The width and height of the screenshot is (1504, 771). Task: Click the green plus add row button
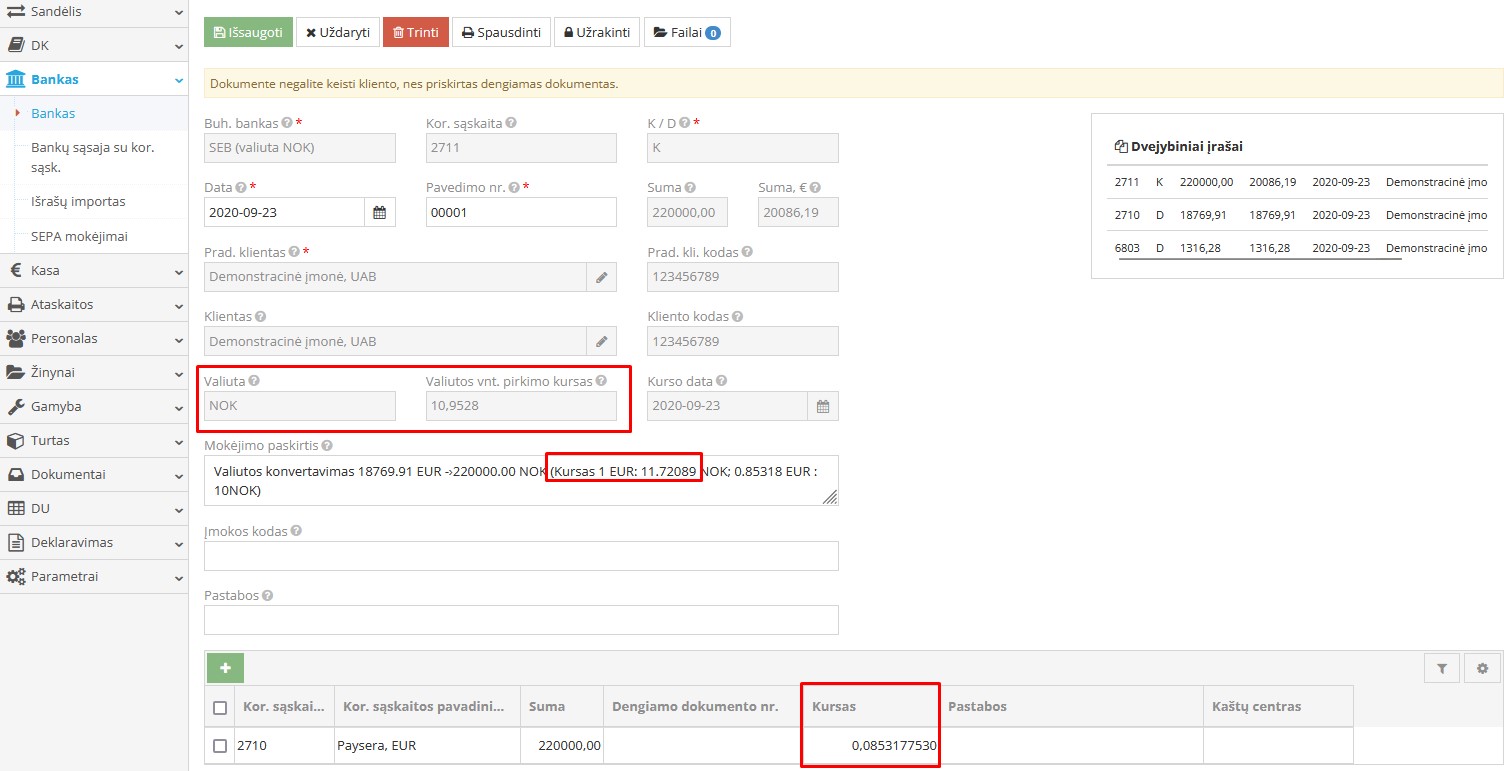coord(225,668)
